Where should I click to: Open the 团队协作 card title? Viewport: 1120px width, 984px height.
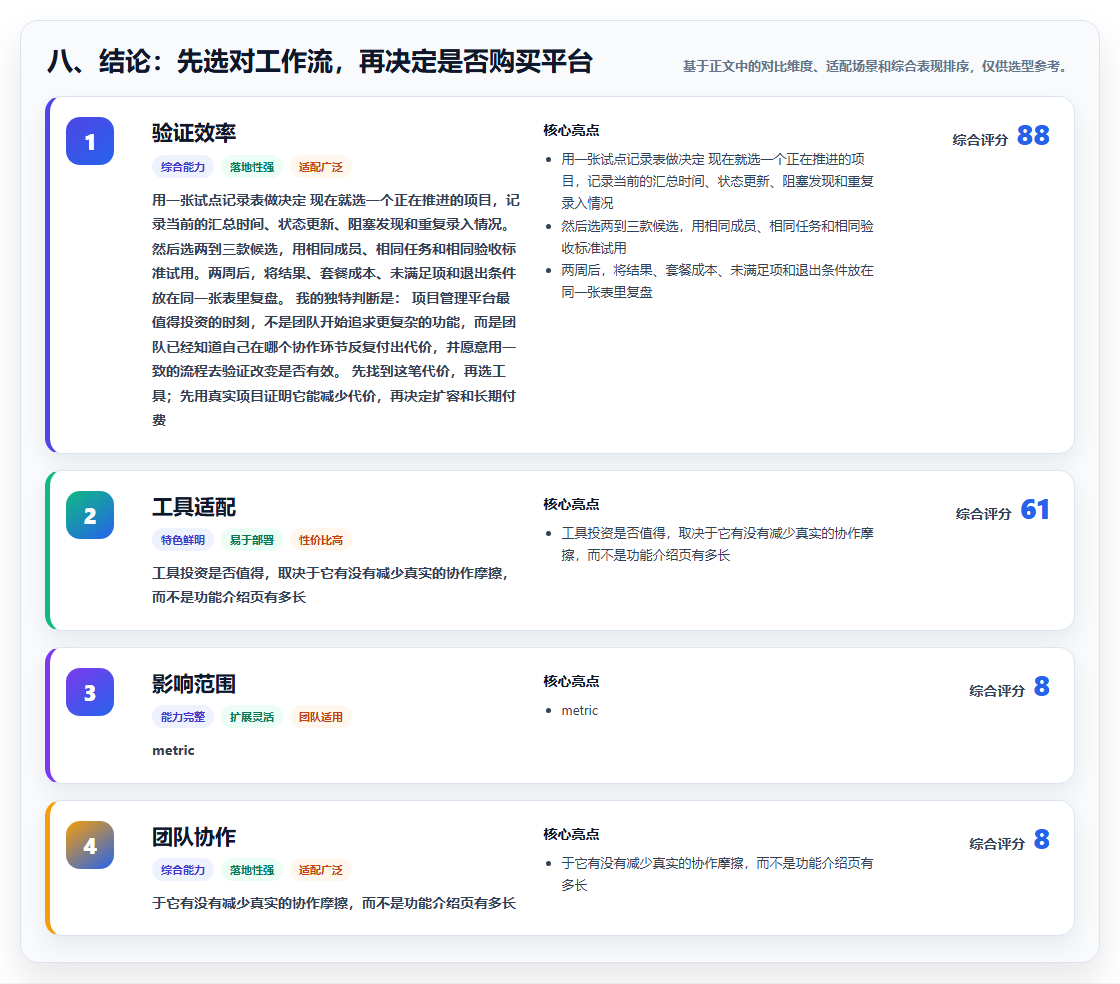194,837
